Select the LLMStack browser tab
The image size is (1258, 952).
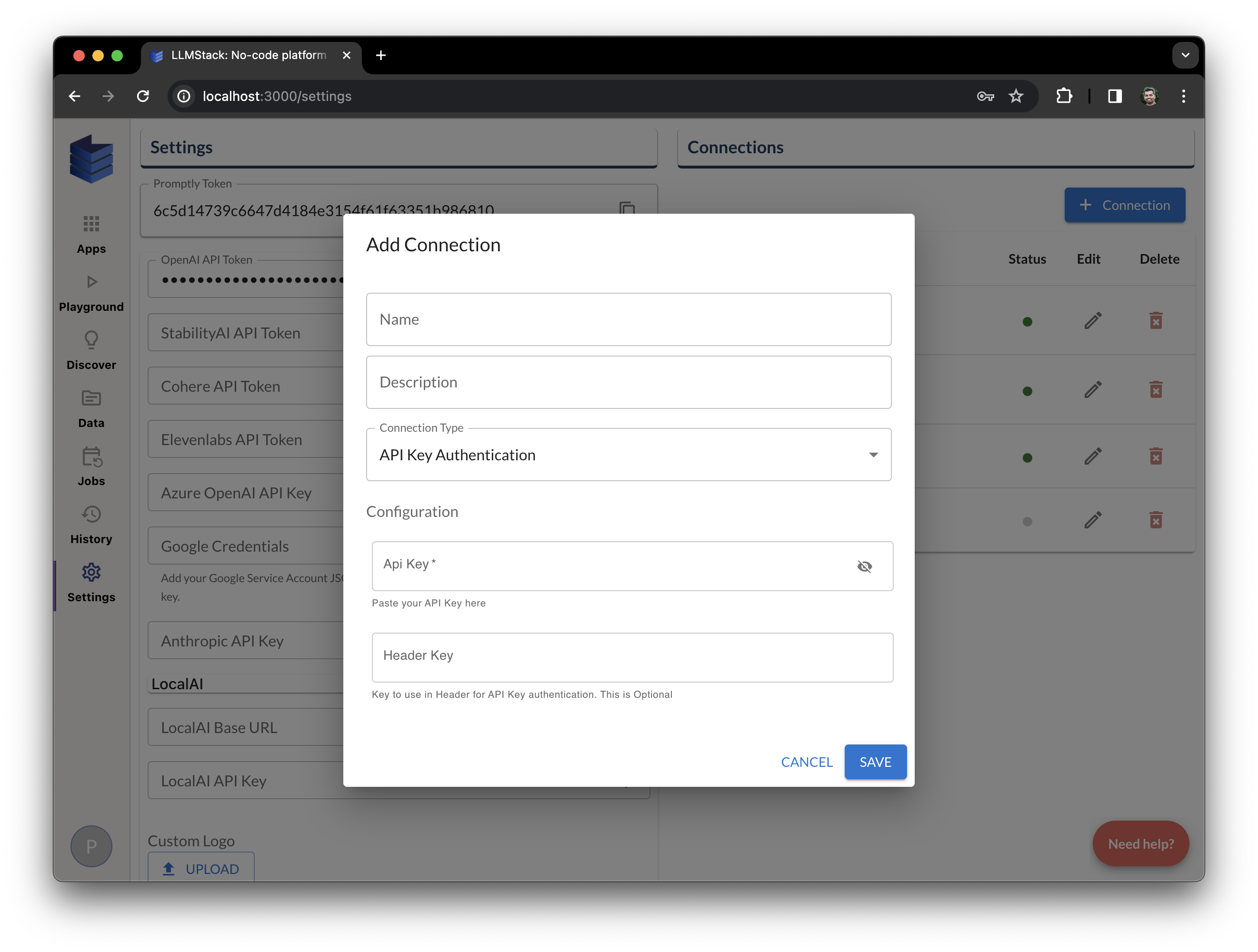click(249, 55)
